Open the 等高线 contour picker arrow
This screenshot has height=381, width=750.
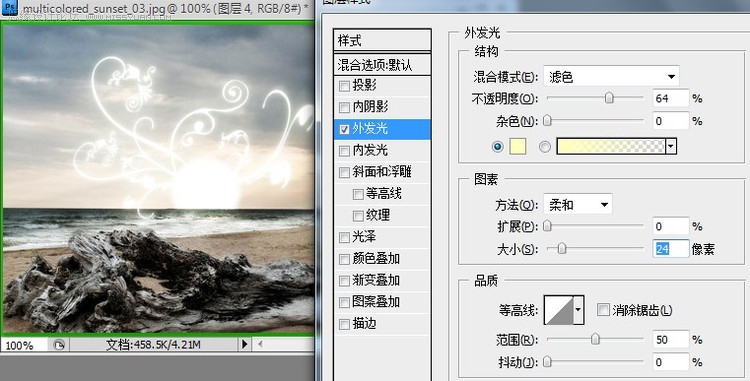(578, 310)
